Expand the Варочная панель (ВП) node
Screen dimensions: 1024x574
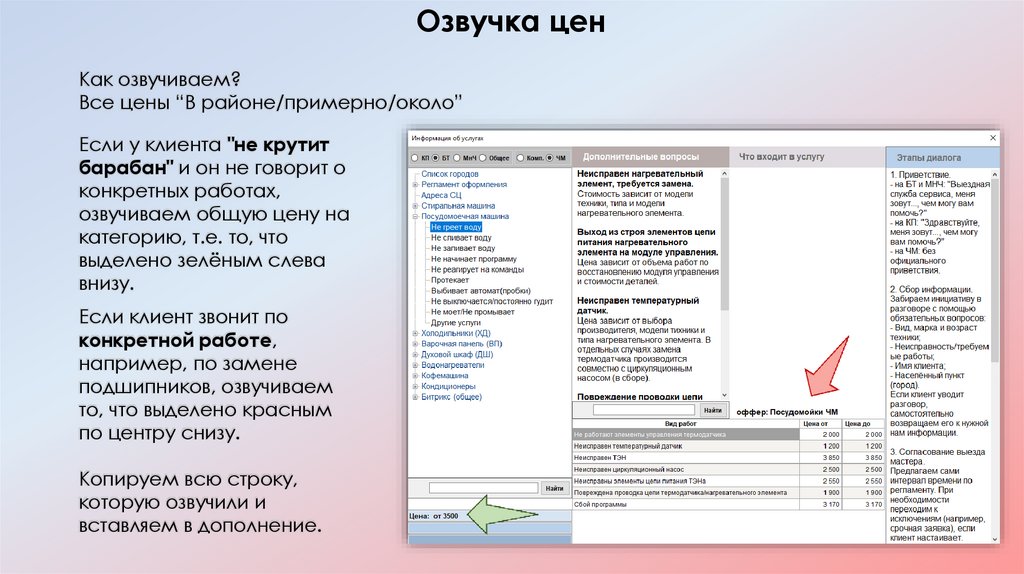pyautogui.click(x=415, y=343)
